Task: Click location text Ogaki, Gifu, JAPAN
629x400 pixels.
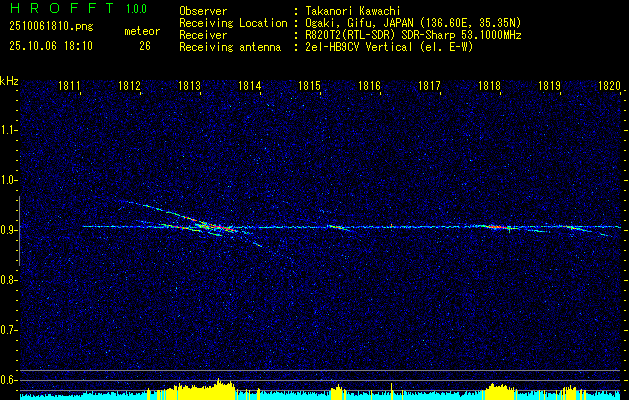Action: pyautogui.click(x=359, y=23)
